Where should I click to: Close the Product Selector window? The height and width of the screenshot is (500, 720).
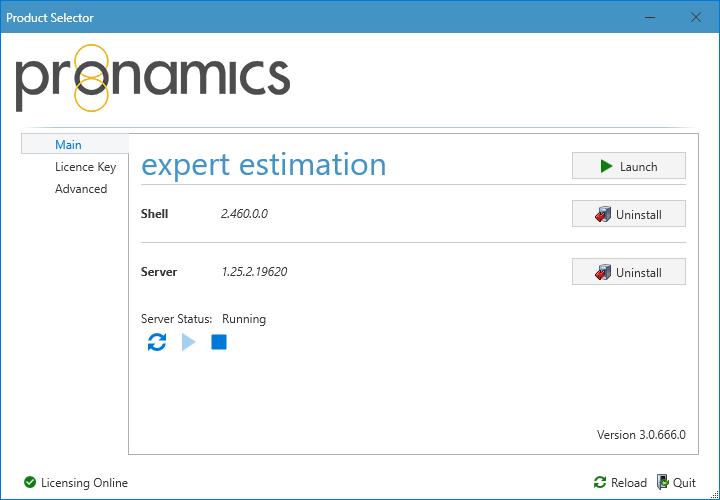[696, 17]
